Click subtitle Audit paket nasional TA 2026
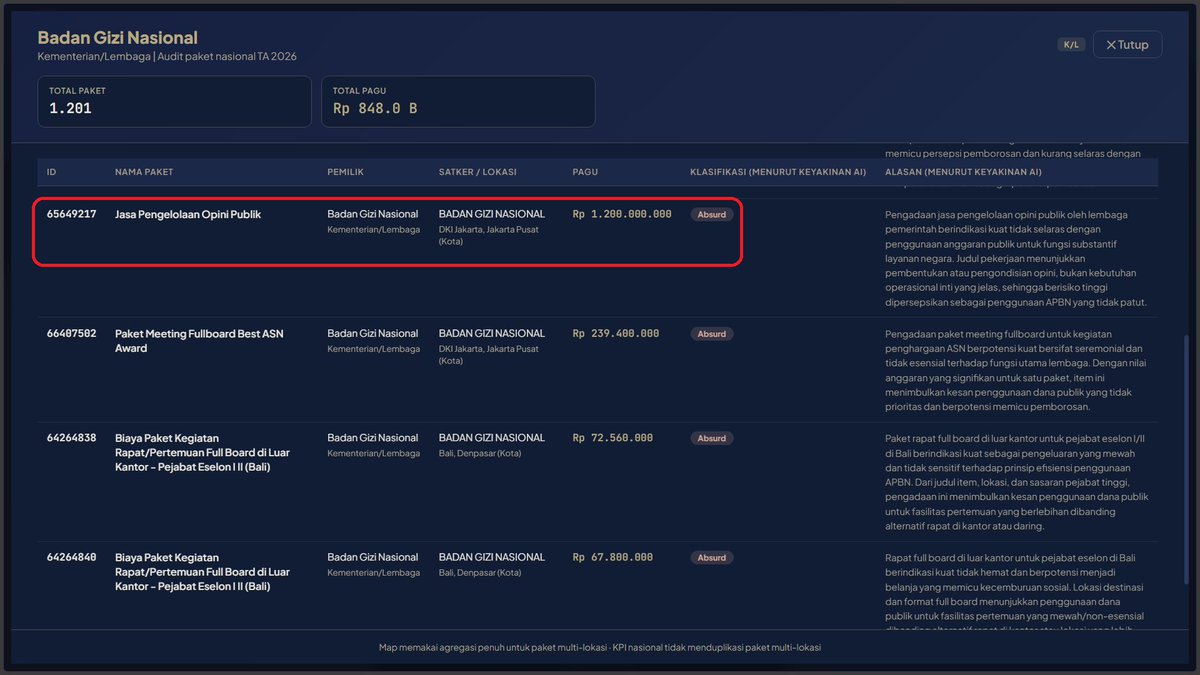1200x675 pixels. click(226, 57)
